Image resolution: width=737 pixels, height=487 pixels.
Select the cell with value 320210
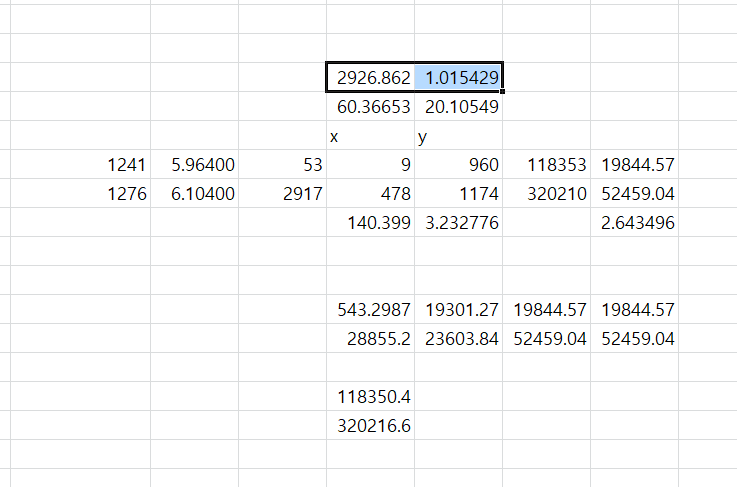point(546,194)
